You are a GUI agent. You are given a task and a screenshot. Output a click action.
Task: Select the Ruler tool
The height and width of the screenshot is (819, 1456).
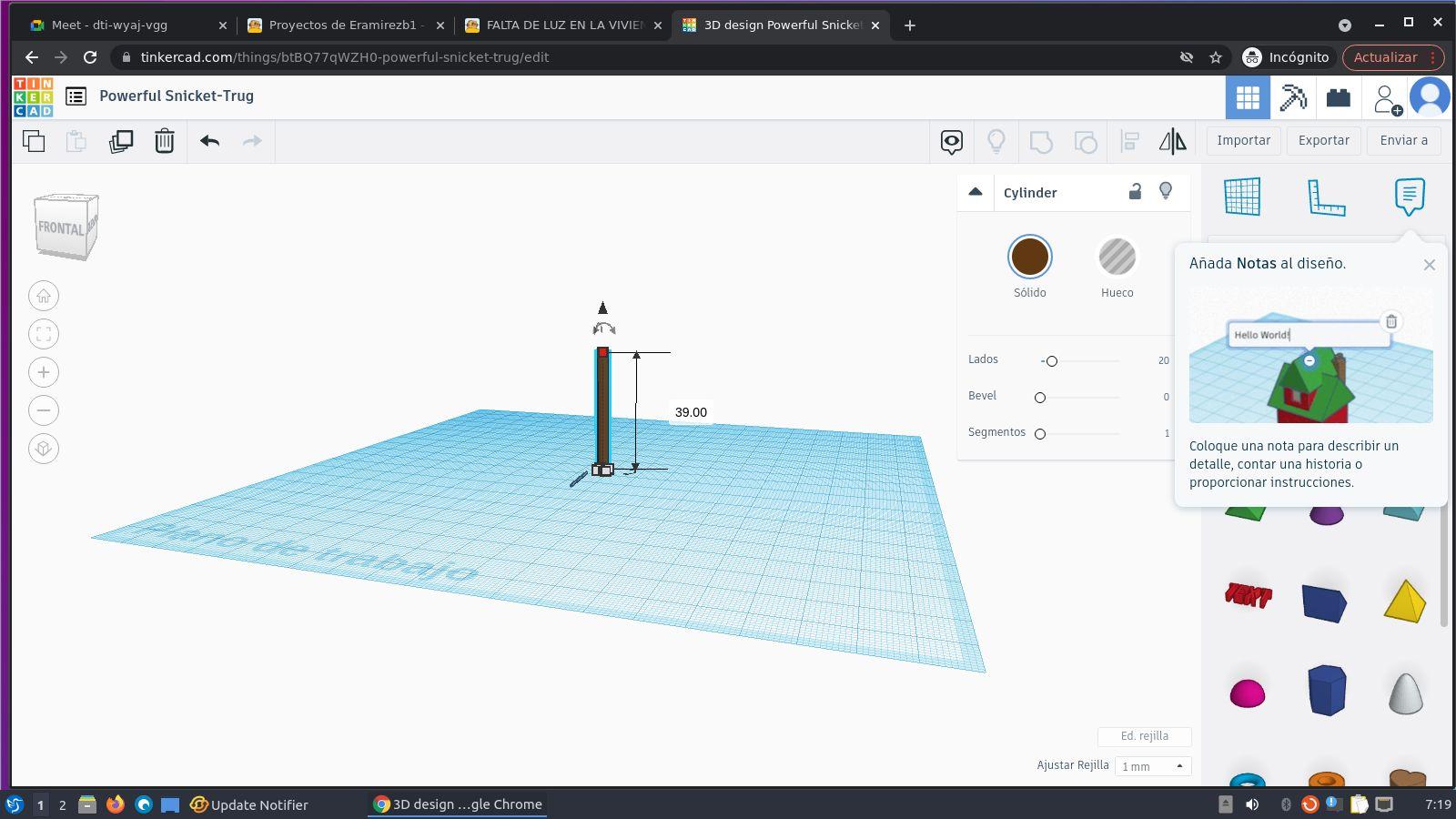coord(1326,197)
